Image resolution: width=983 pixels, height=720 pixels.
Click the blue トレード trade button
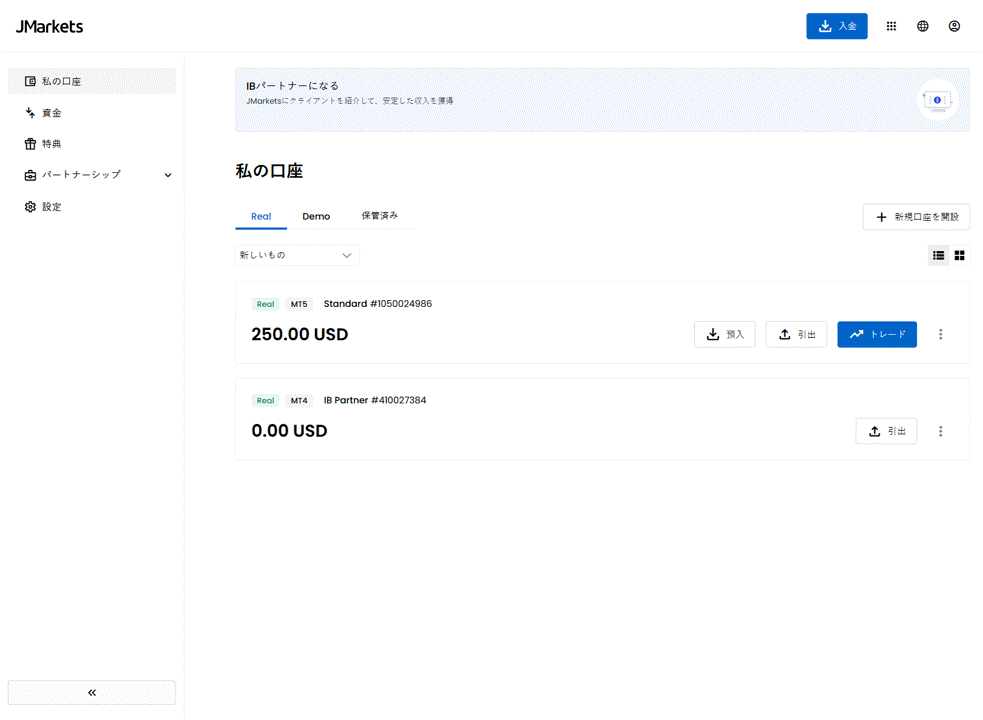click(876, 334)
